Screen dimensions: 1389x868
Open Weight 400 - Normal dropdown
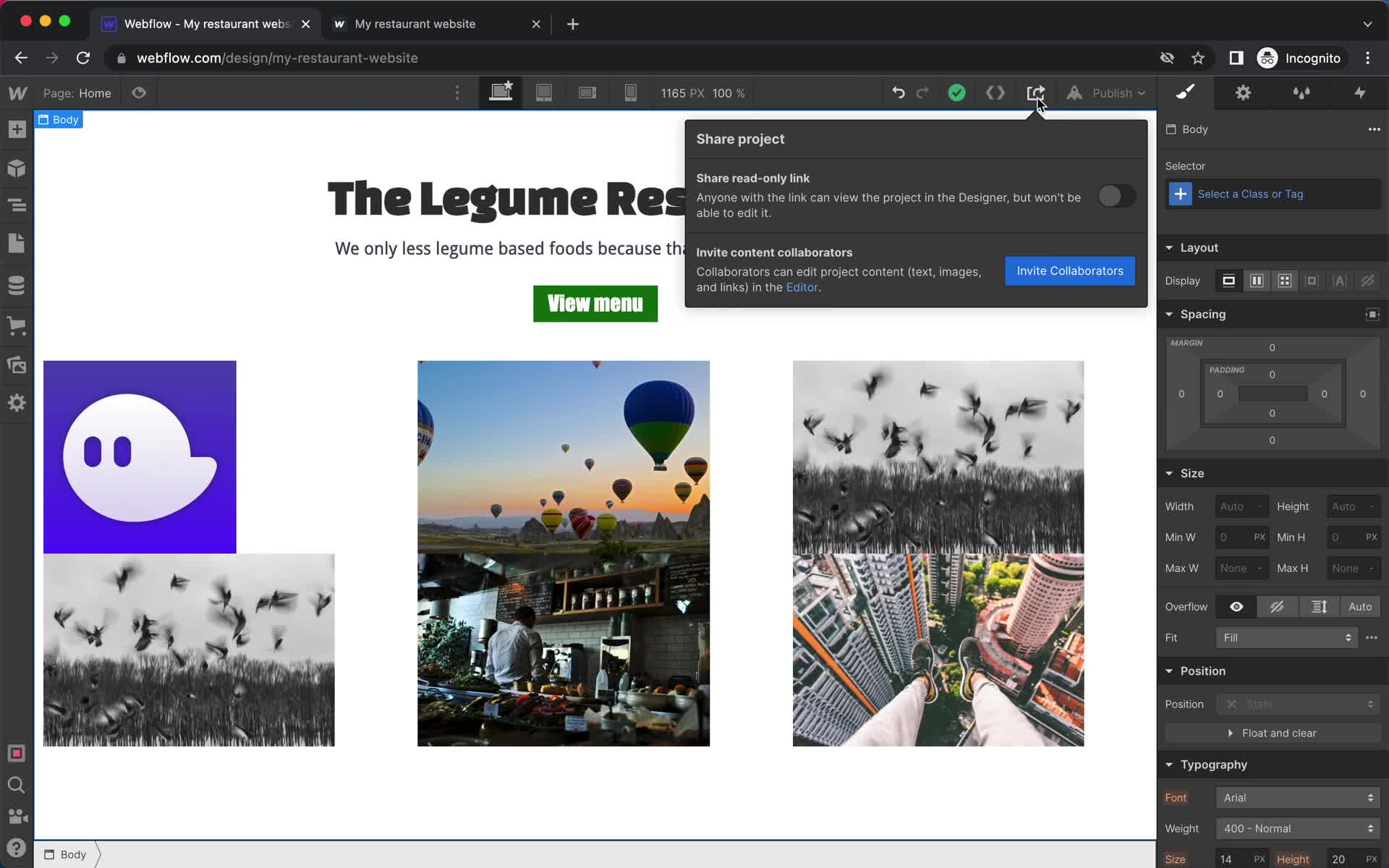click(x=1298, y=829)
